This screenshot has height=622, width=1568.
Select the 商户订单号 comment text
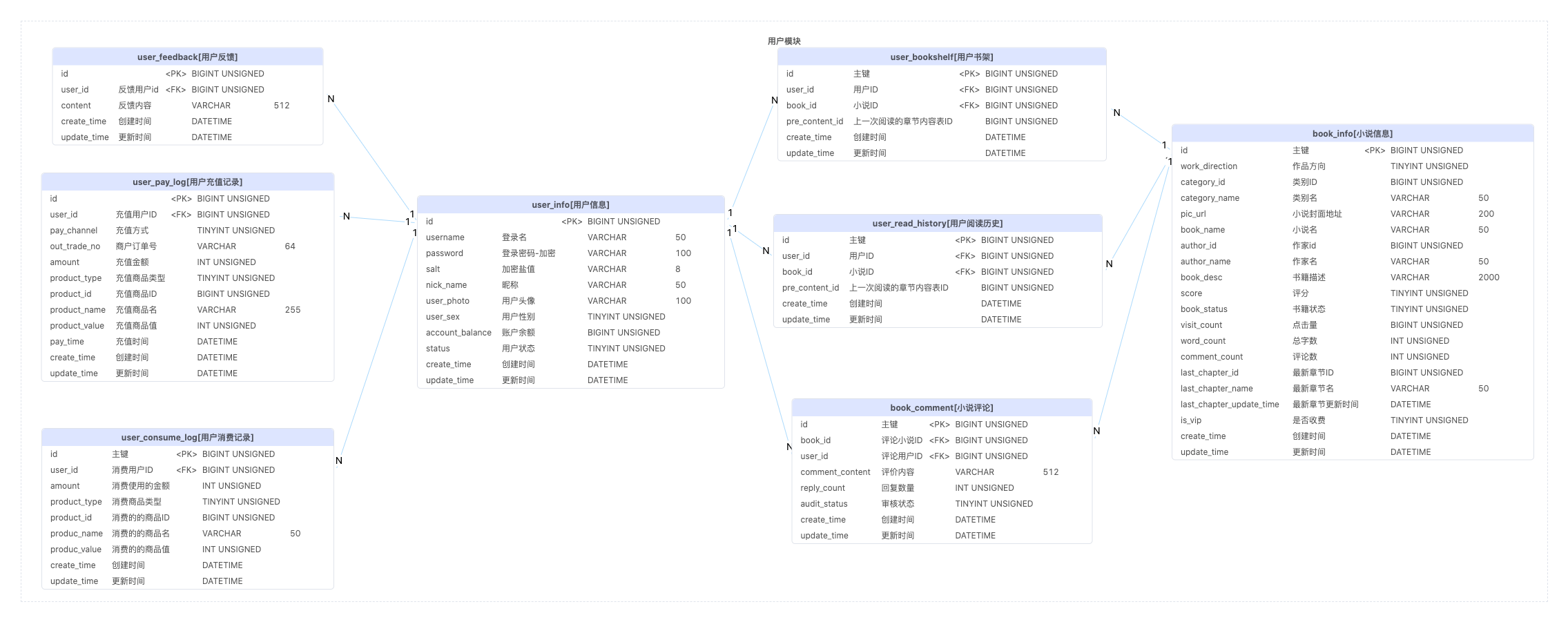pos(136,246)
